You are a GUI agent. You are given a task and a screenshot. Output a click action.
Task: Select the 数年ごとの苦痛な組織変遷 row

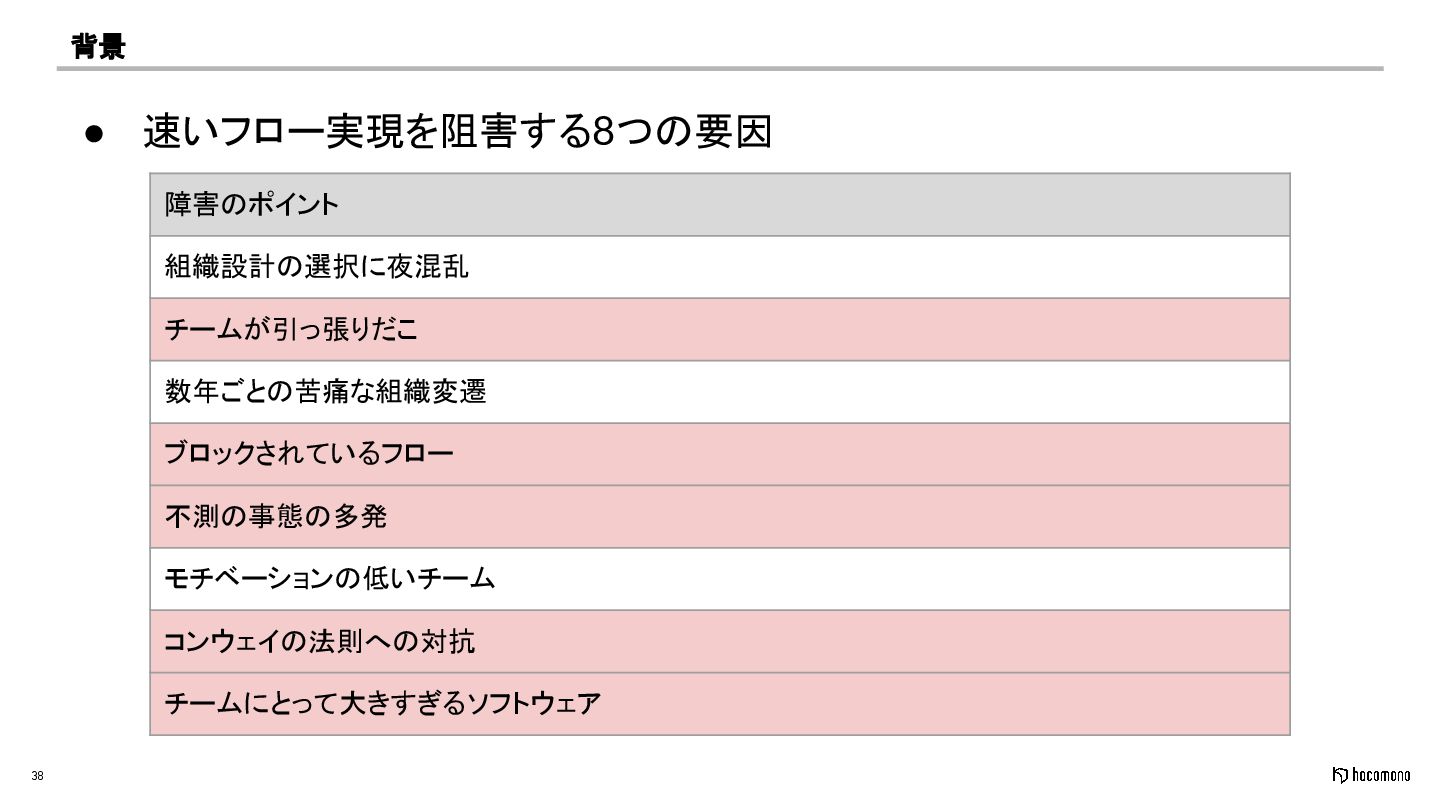720,392
